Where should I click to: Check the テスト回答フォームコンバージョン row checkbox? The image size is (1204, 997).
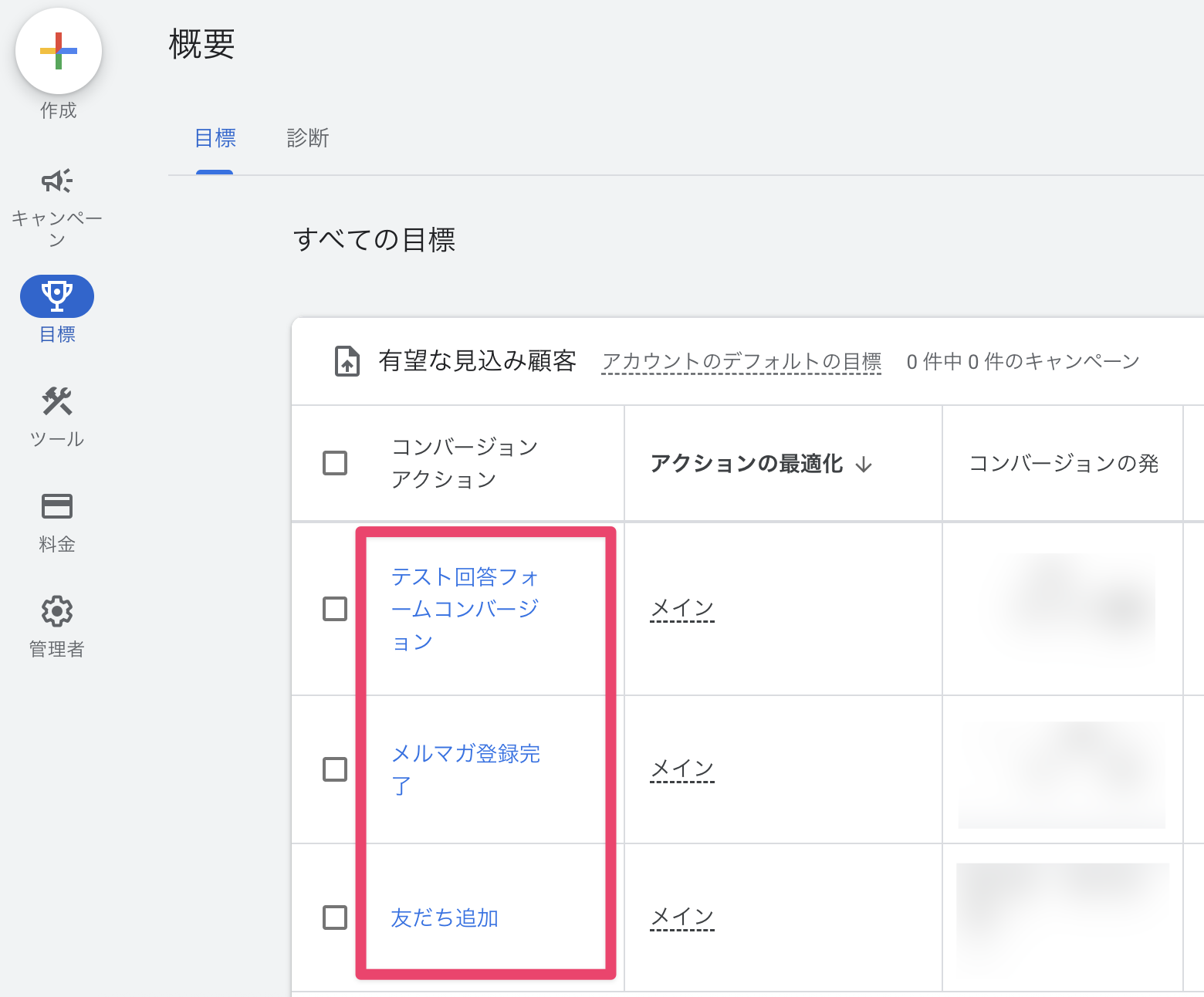coord(334,609)
